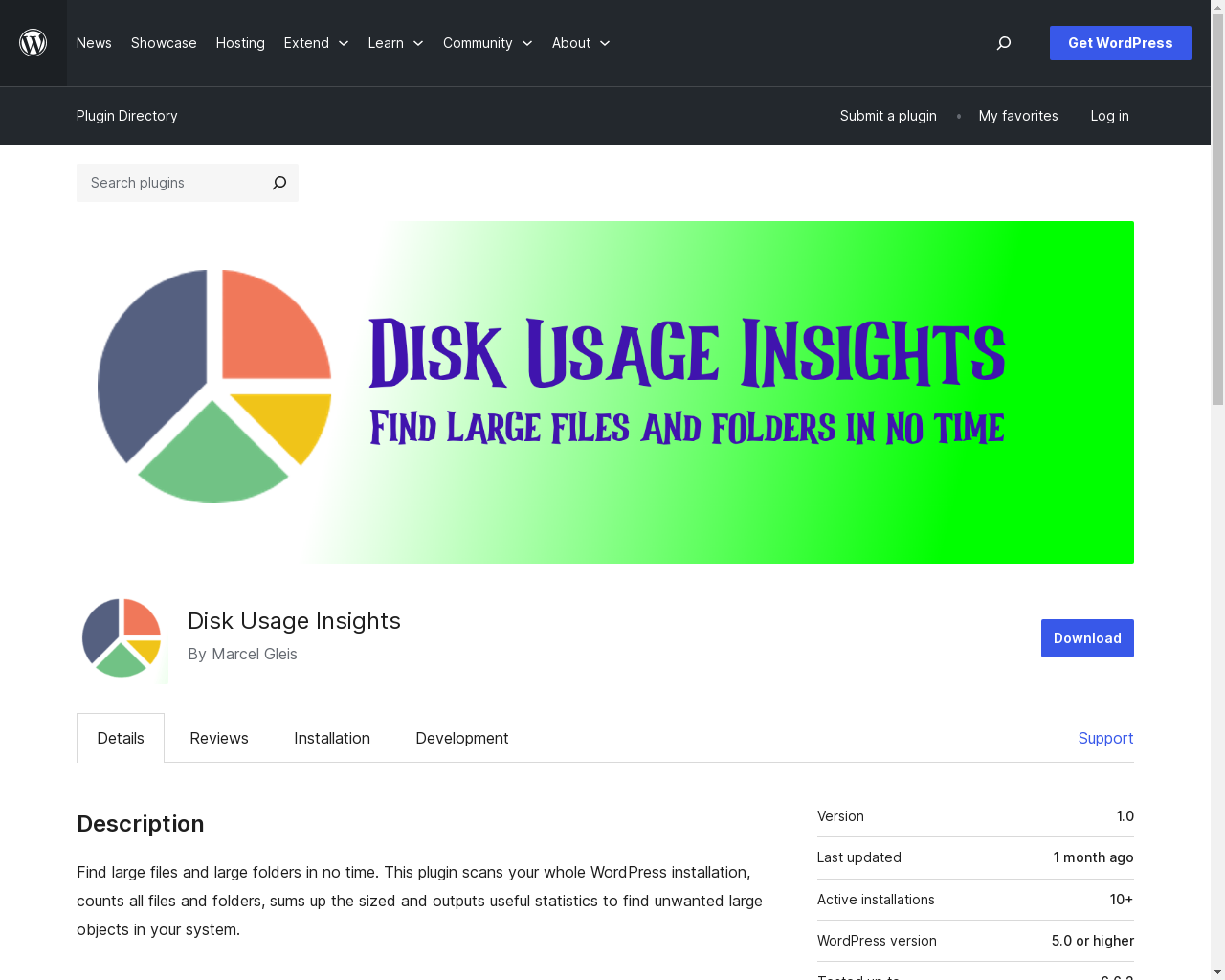Download the Disk Usage Insights plugin
Screen dimensions: 1225x980
pyautogui.click(x=1087, y=638)
